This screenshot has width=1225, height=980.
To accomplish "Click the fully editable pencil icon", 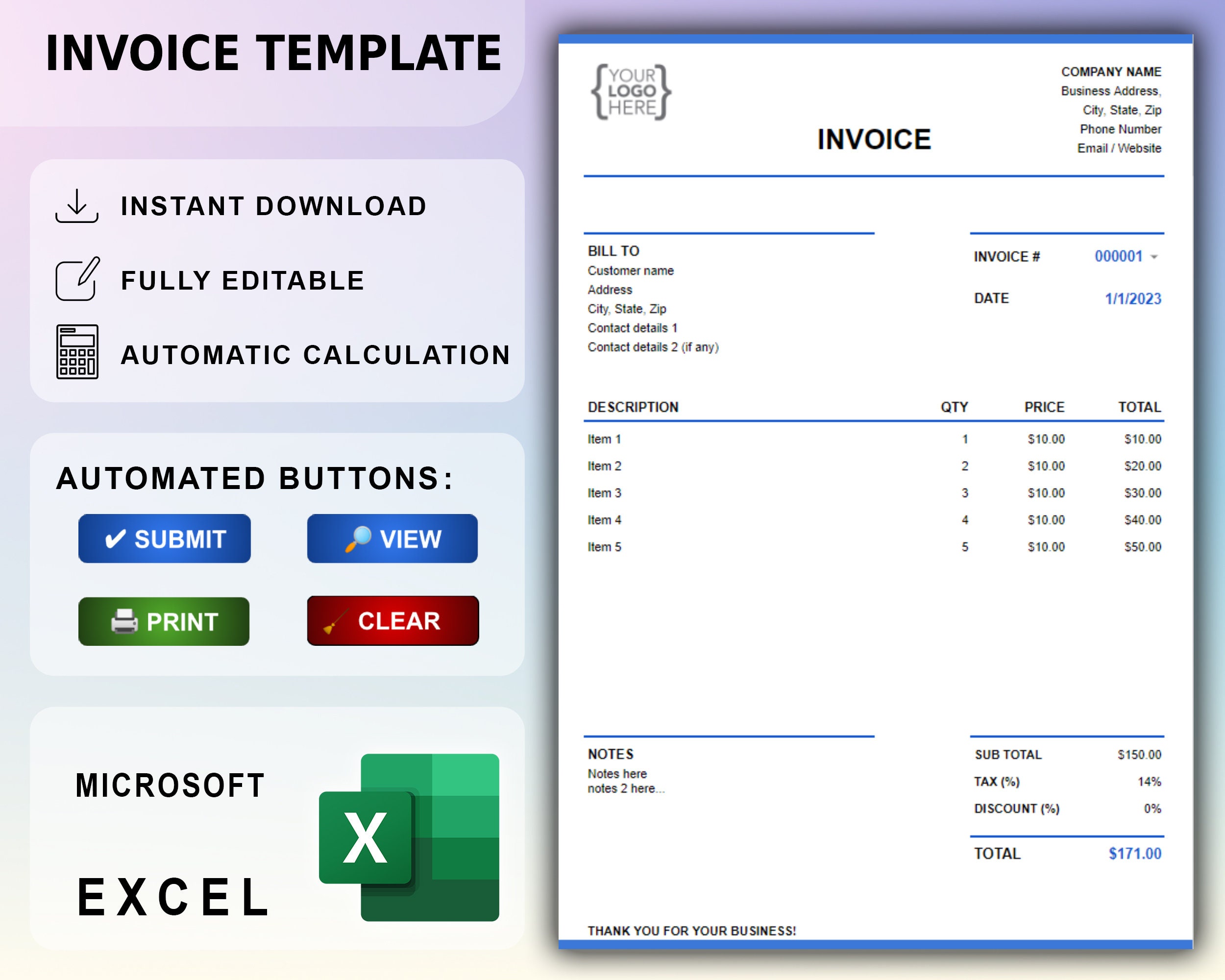I will [x=78, y=279].
